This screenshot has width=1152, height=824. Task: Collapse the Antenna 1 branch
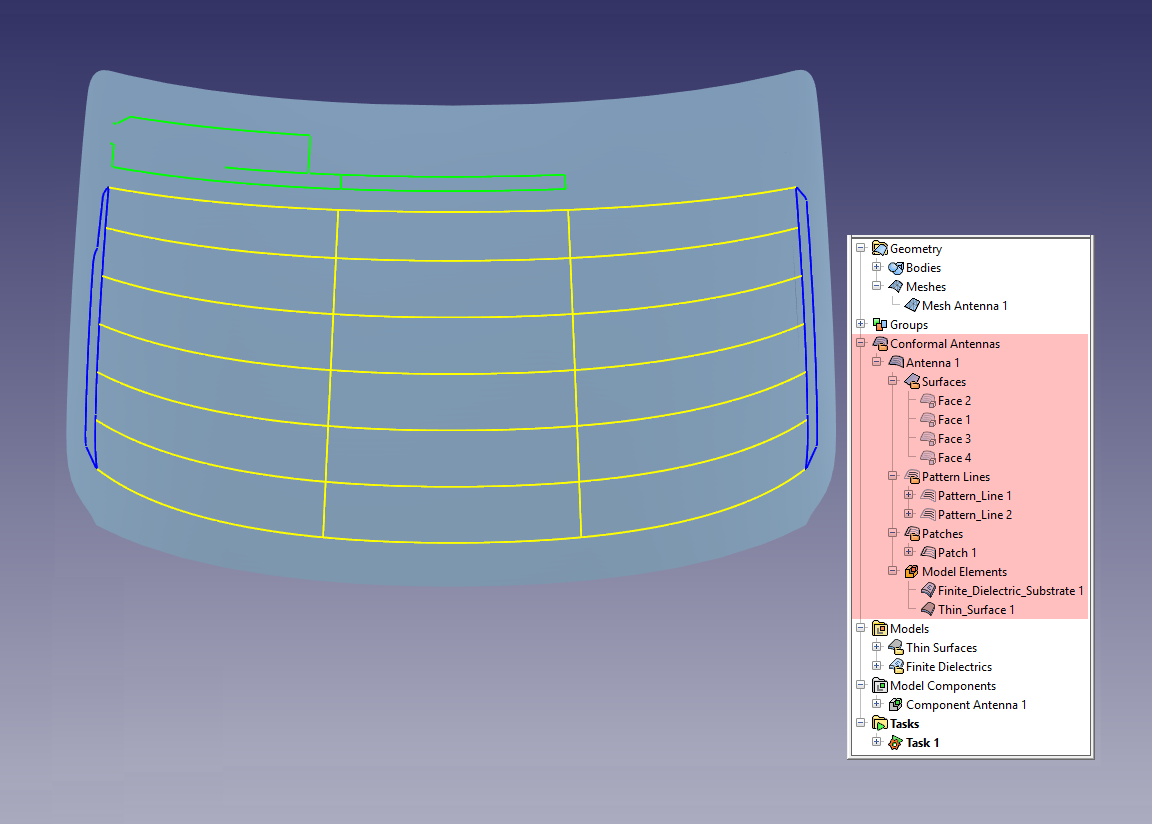pyautogui.click(x=877, y=363)
